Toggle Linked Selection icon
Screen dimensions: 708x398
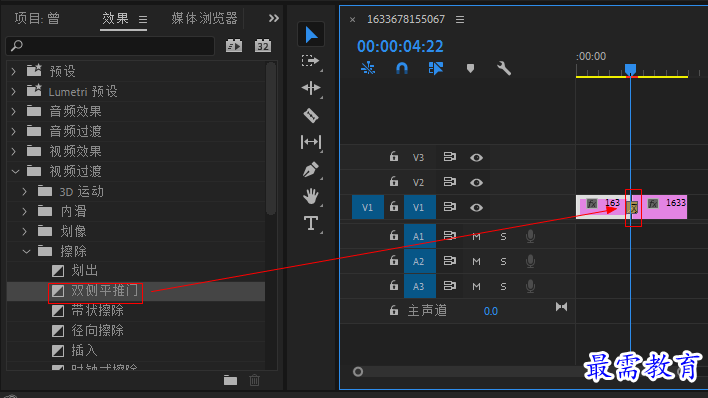(x=436, y=68)
